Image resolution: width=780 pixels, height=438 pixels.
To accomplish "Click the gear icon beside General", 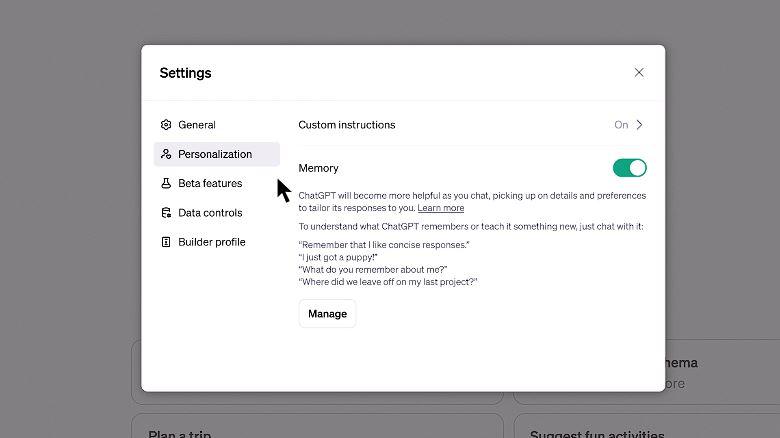I will [166, 125].
